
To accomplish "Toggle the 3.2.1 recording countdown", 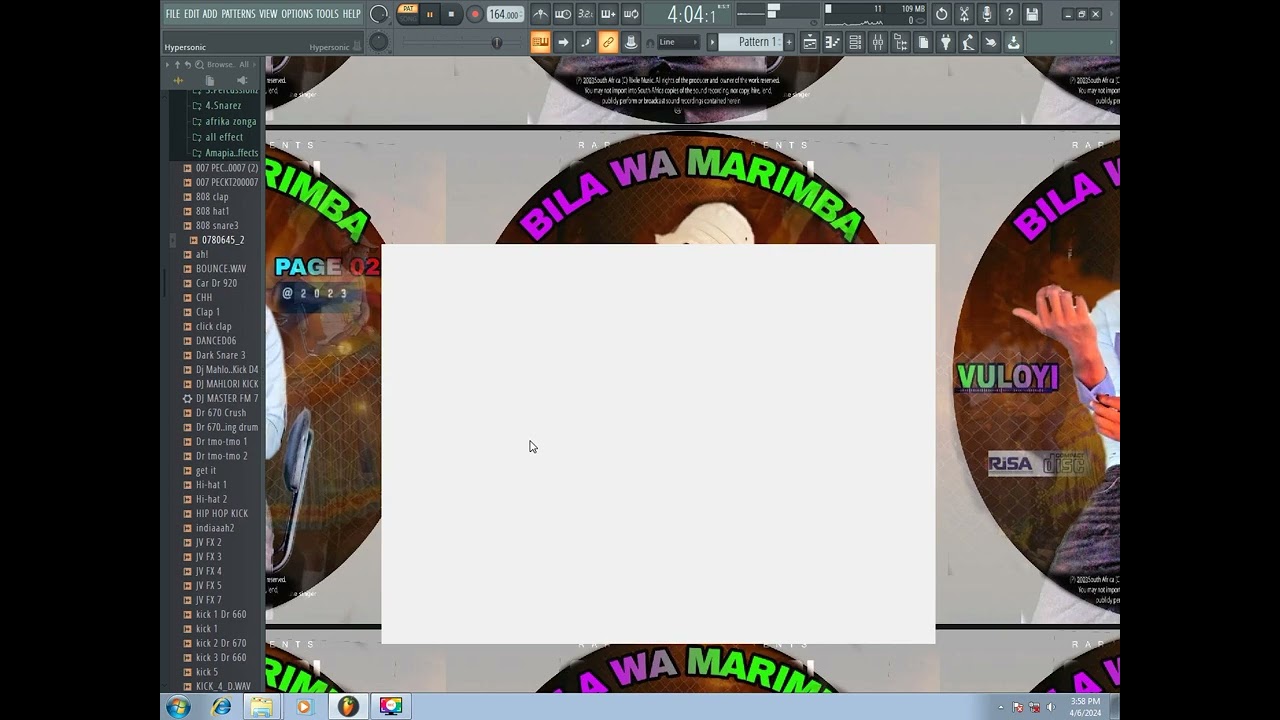I will coord(585,14).
